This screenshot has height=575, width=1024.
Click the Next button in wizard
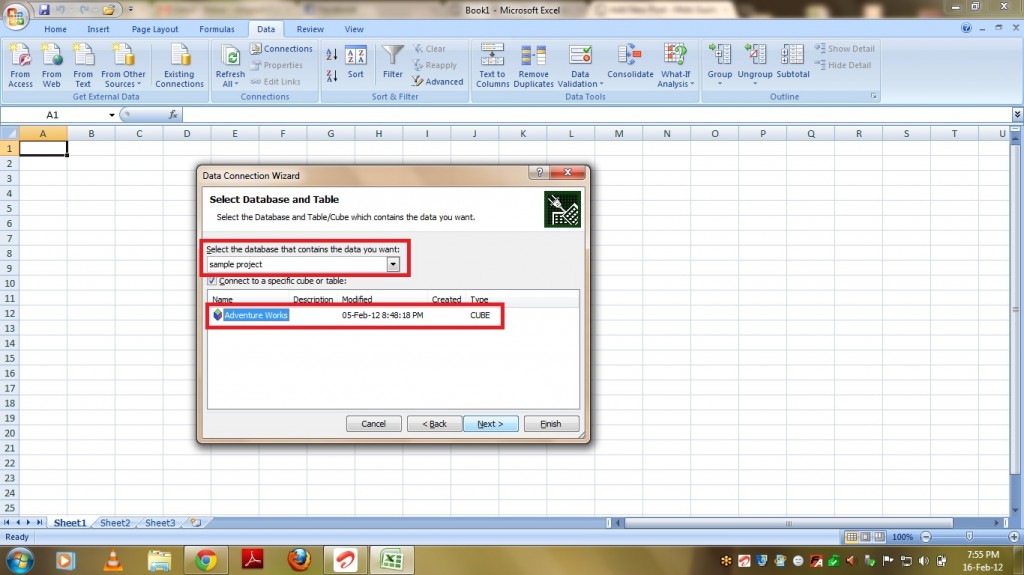coord(490,424)
